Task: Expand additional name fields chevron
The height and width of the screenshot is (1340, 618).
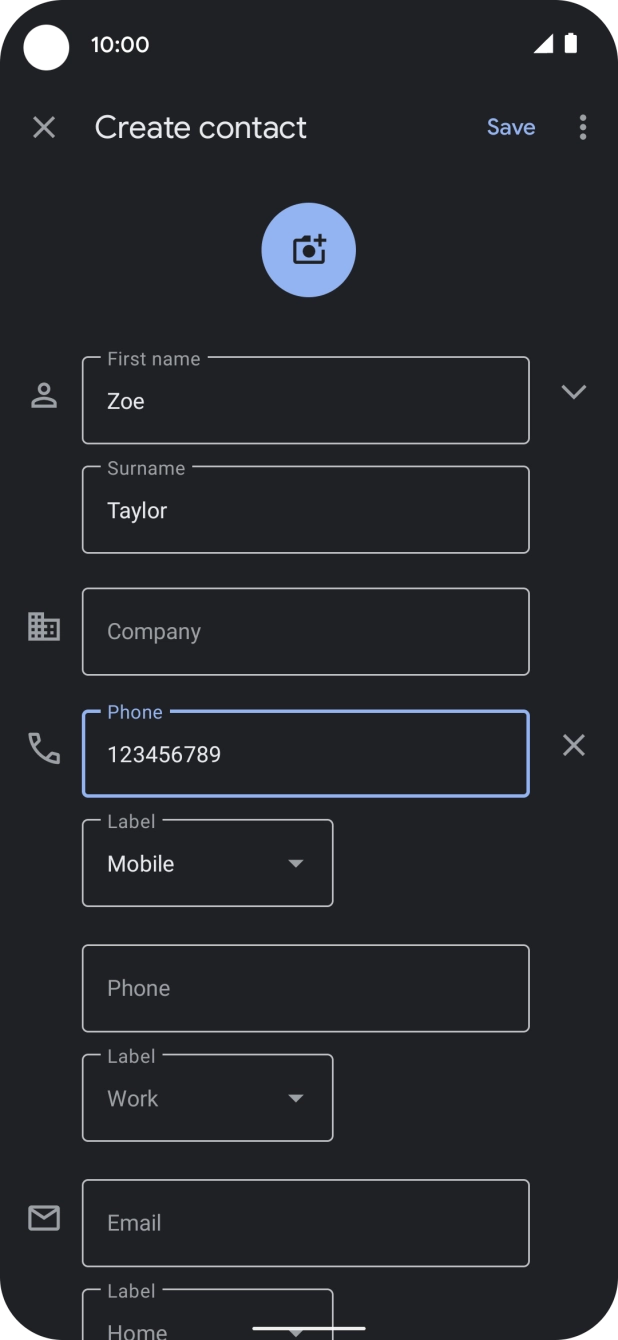Action: point(573,392)
